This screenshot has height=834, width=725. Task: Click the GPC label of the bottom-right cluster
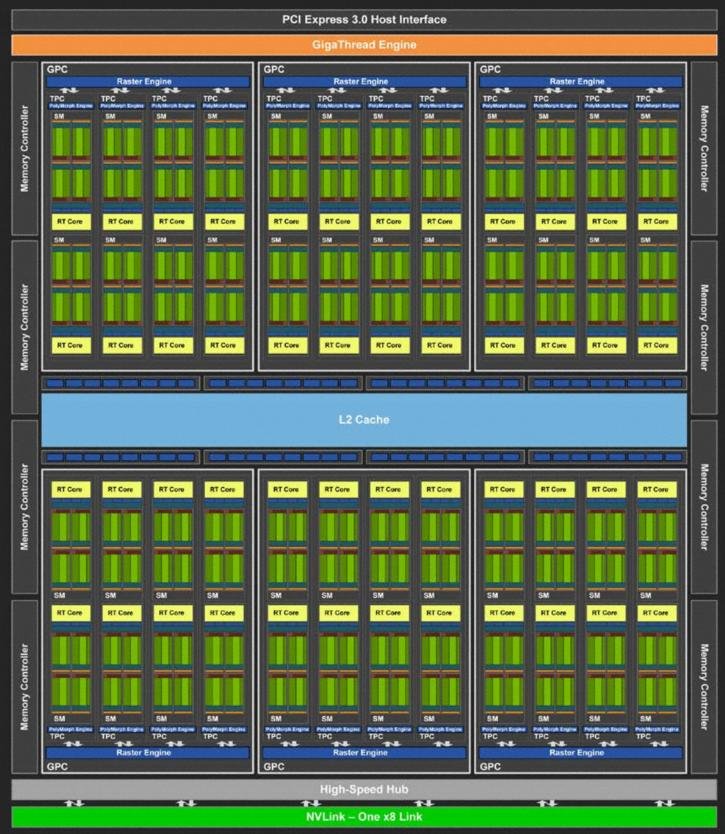pos(490,766)
